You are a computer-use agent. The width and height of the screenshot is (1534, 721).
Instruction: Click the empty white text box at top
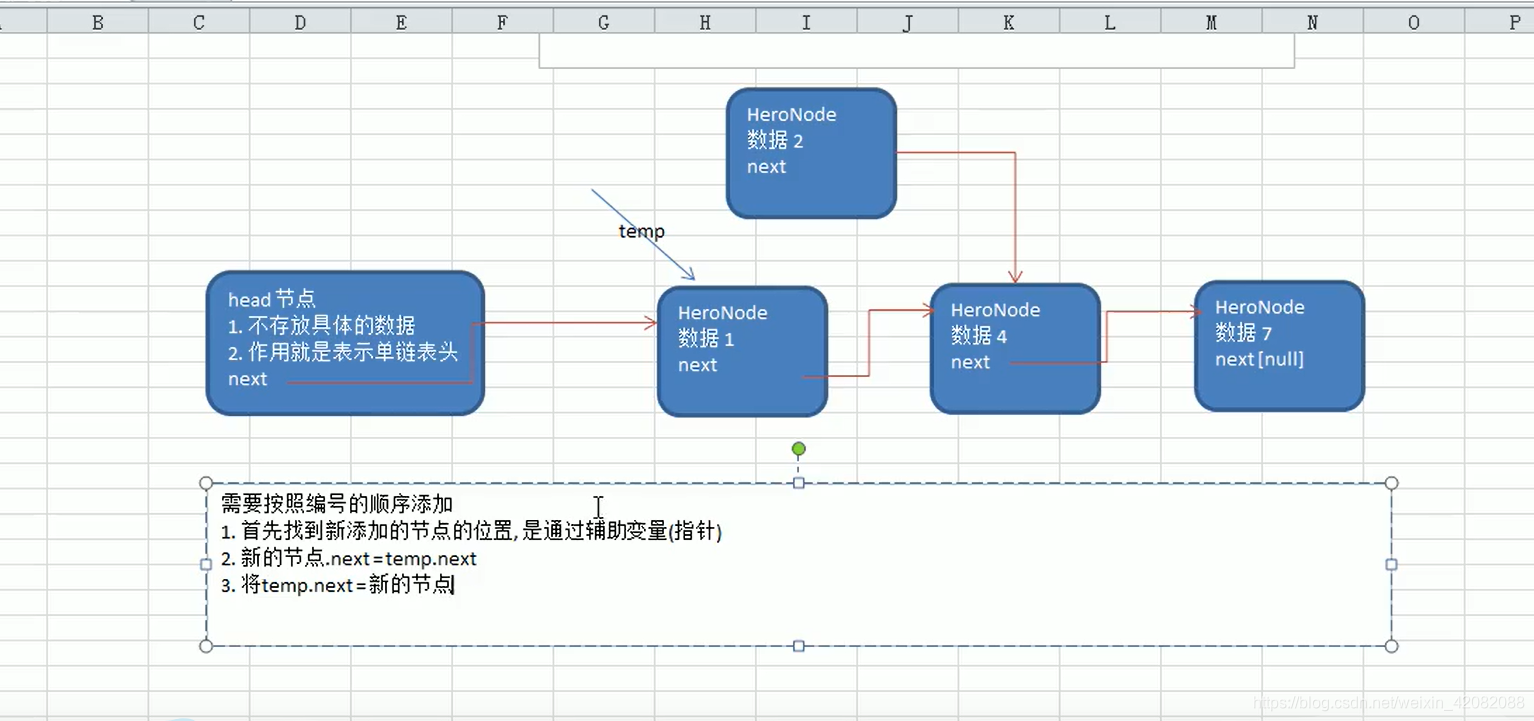[x=916, y=50]
